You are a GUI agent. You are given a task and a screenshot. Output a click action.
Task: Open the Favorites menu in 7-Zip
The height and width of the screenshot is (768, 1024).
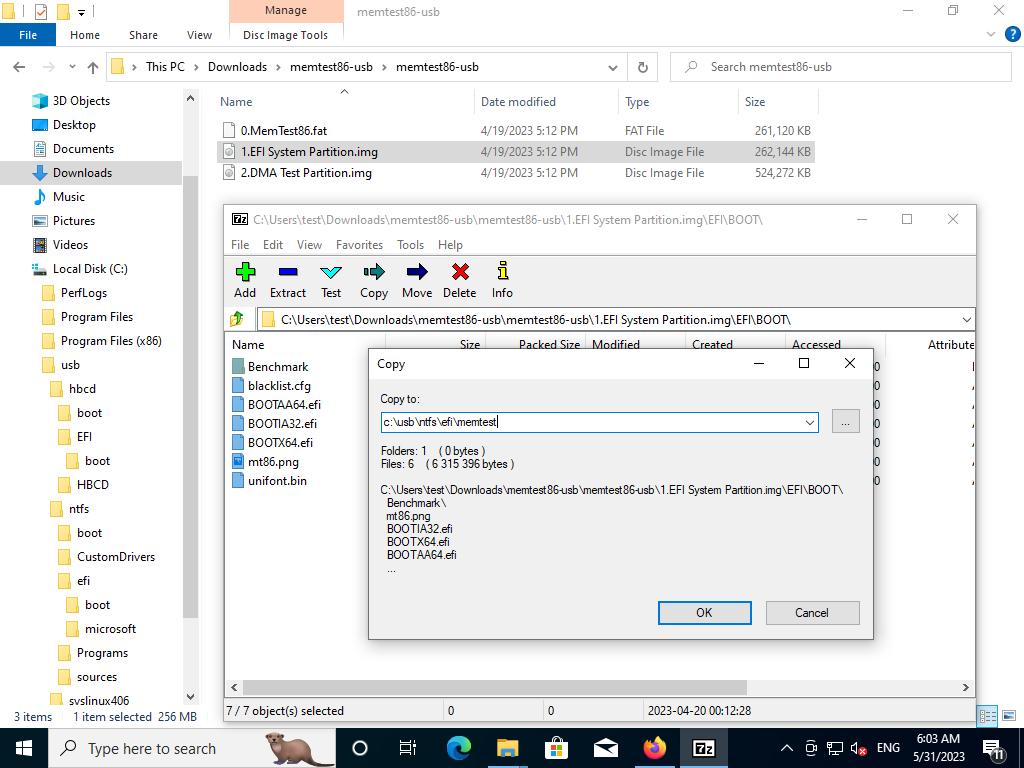click(359, 244)
